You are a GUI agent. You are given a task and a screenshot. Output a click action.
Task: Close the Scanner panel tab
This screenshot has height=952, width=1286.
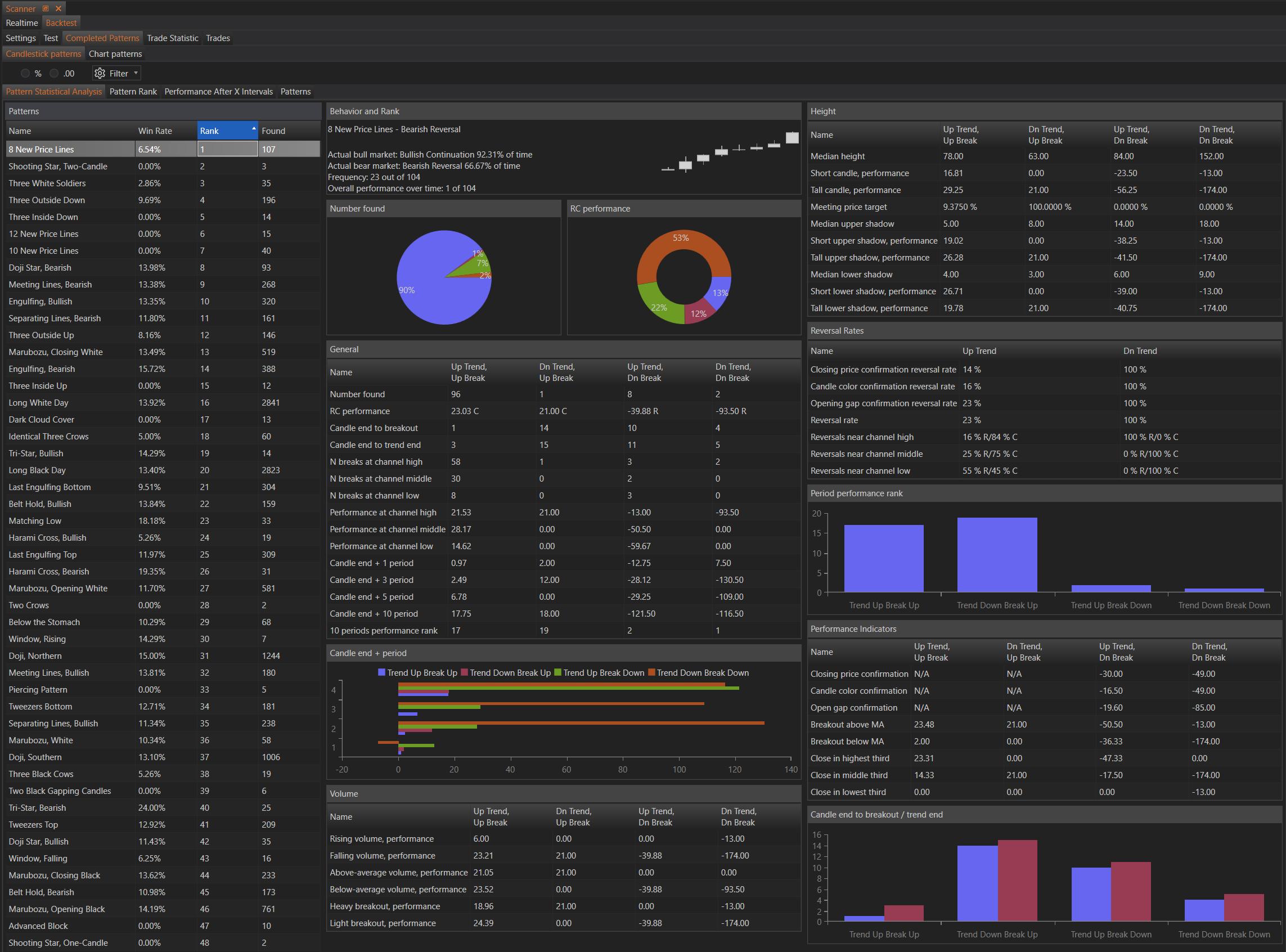pyautogui.click(x=58, y=8)
